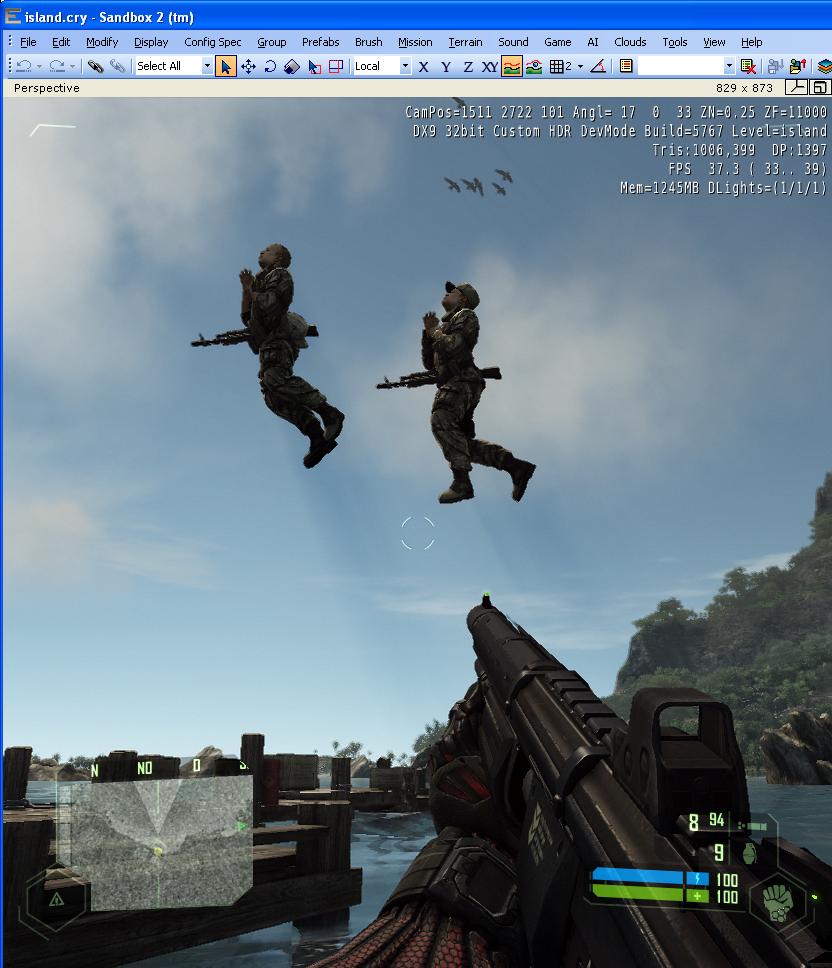Toggle the Z axis constraint
The width and height of the screenshot is (832, 968).
(x=468, y=67)
